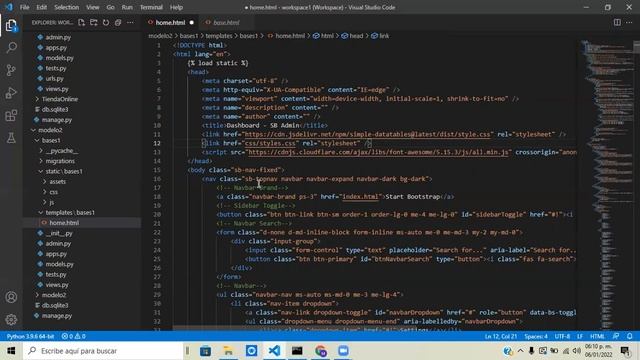Expand the __pycache__ folder

[x=62, y=151]
